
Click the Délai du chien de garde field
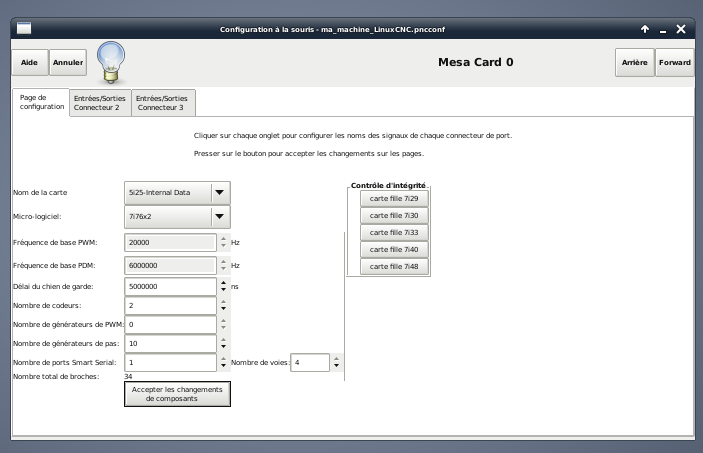tap(170, 286)
